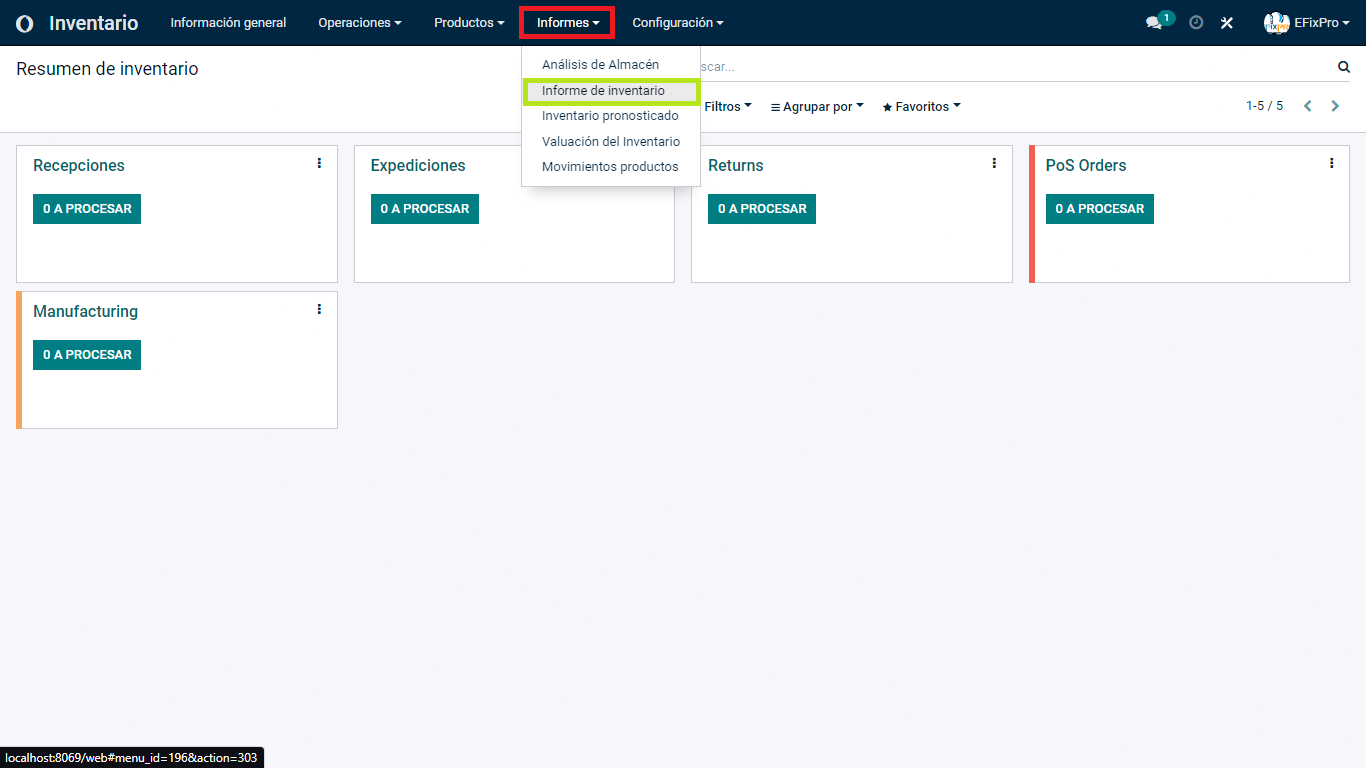Image resolution: width=1366 pixels, height=768 pixels.
Task: Select Informe de inventario menu item
Action: 603,91
